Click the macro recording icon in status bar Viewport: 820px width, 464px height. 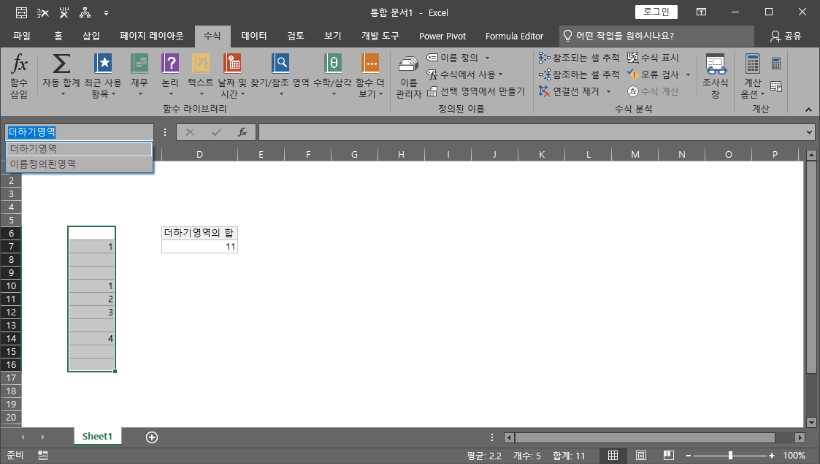click(x=43, y=456)
